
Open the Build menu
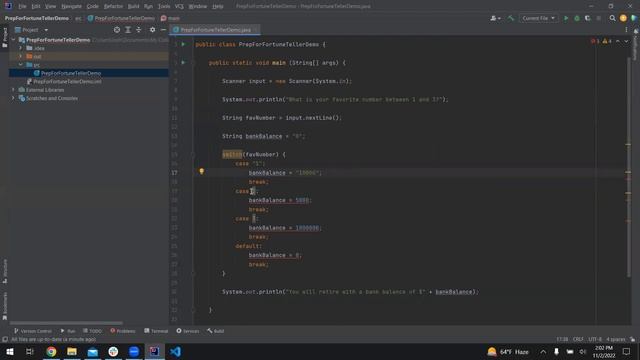coord(133,6)
